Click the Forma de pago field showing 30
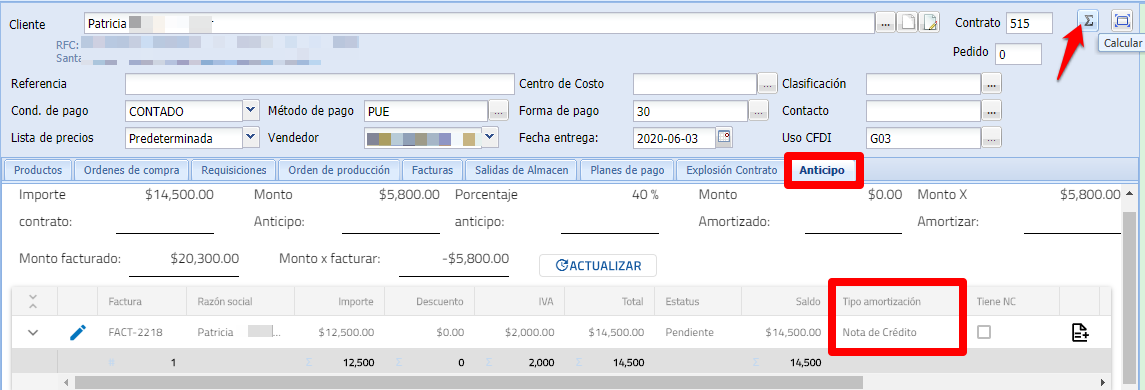The height and width of the screenshot is (390, 1145). point(690,112)
